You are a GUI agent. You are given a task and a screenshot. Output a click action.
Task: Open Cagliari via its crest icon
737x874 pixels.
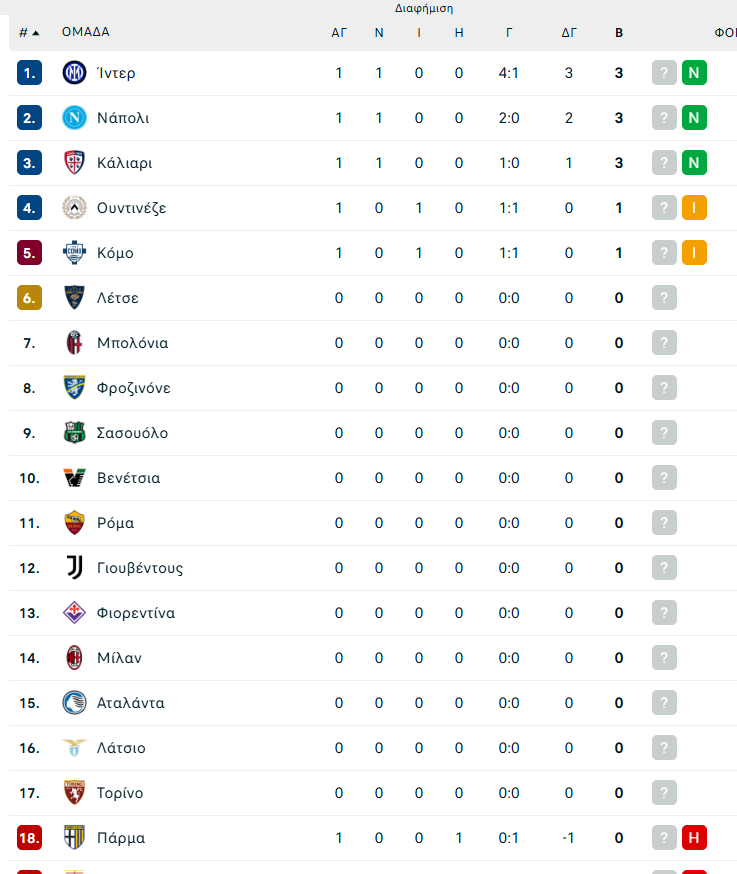click(74, 163)
